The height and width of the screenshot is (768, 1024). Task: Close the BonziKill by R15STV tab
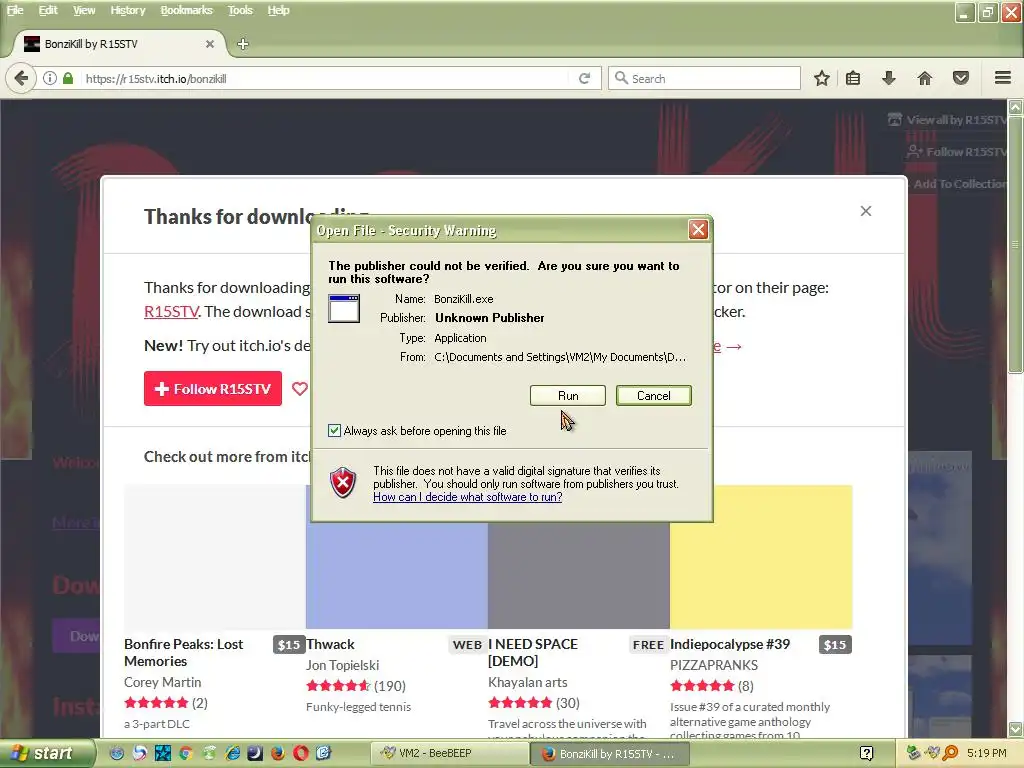[x=210, y=44]
